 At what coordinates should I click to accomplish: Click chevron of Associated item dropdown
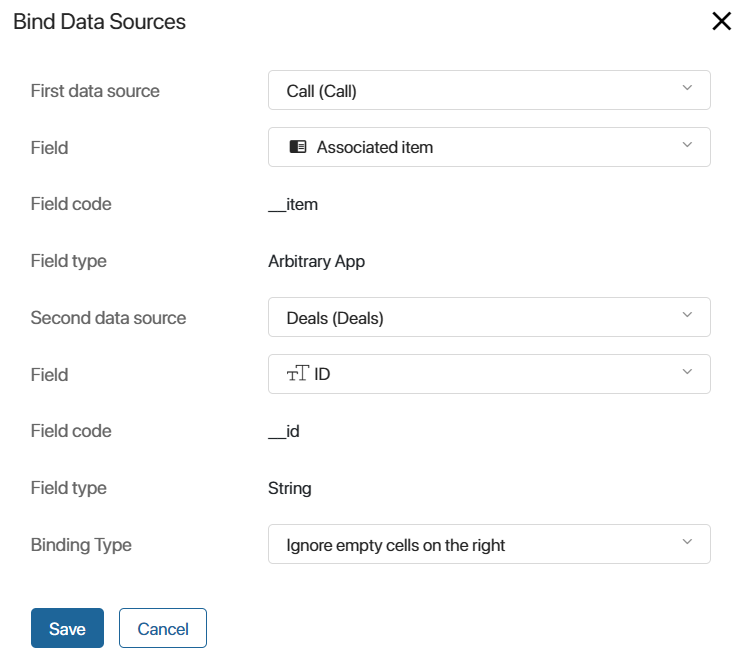coord(687,144)
